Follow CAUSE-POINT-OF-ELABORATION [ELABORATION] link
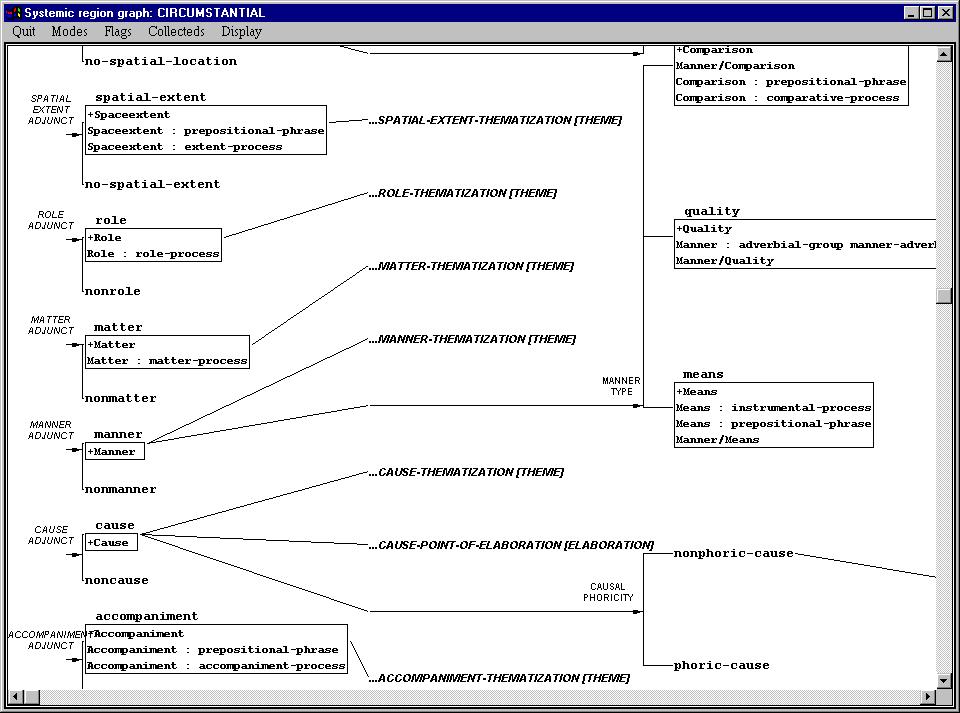This screenshot has height=713, width=960. [x=512, y=545]
